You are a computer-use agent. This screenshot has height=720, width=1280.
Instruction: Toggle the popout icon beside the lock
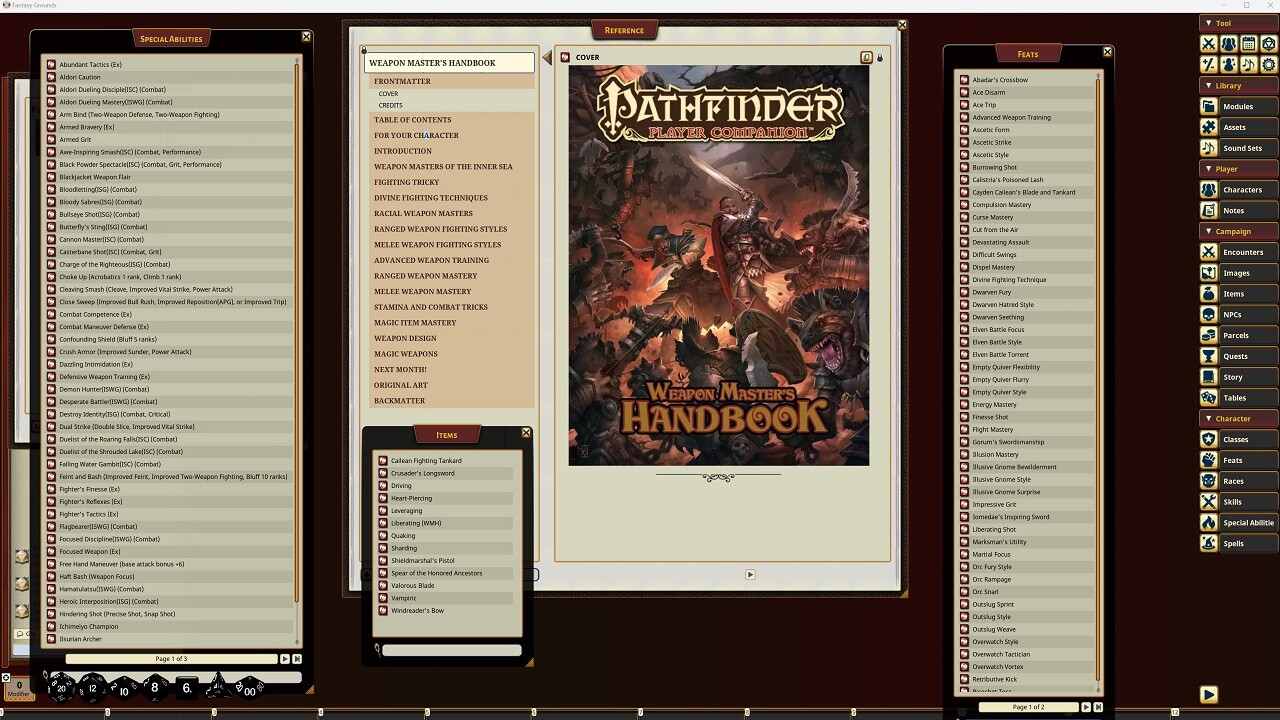(x=866, y=57)
